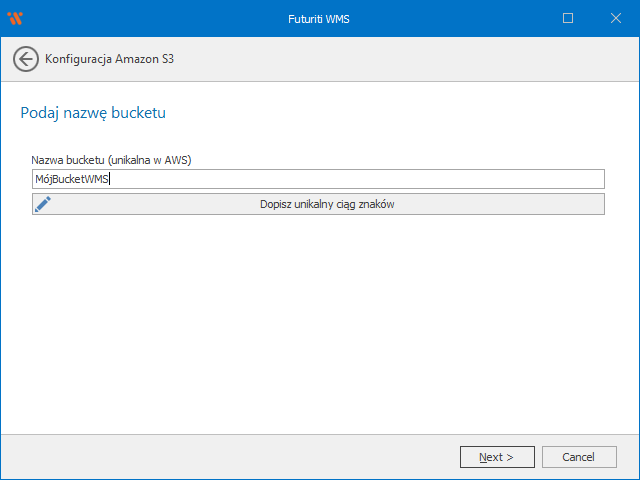The width and height of the screenshot is (640, 480).
Task: Click the 'MójBucketWMS' text in the field
Action: pyautogui.click(x=71, y=179)
